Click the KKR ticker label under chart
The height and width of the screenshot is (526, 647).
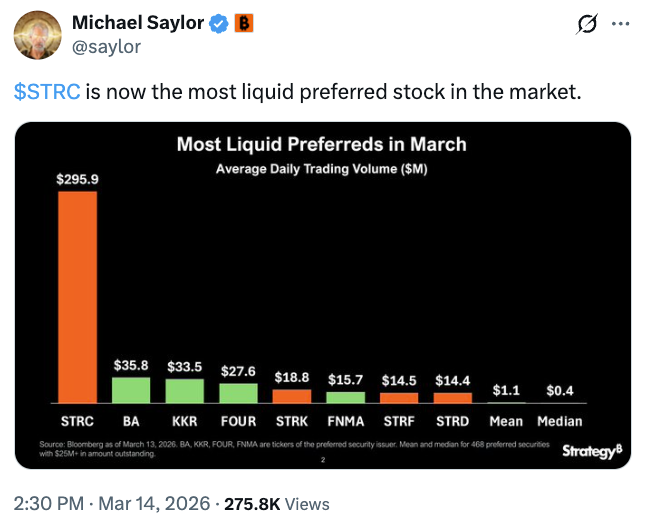[x=185, y=421]
